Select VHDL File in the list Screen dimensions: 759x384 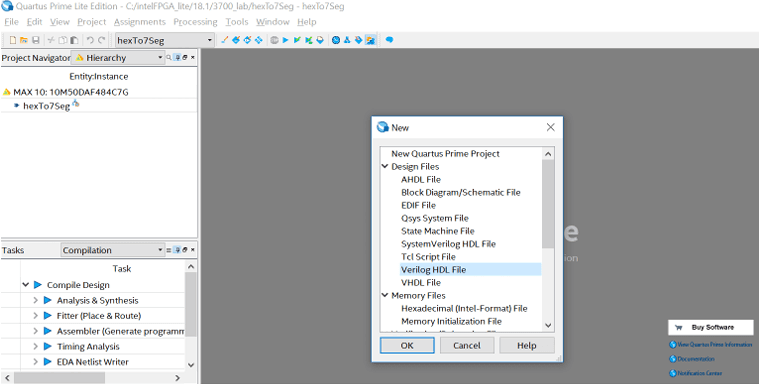point(421,282)
